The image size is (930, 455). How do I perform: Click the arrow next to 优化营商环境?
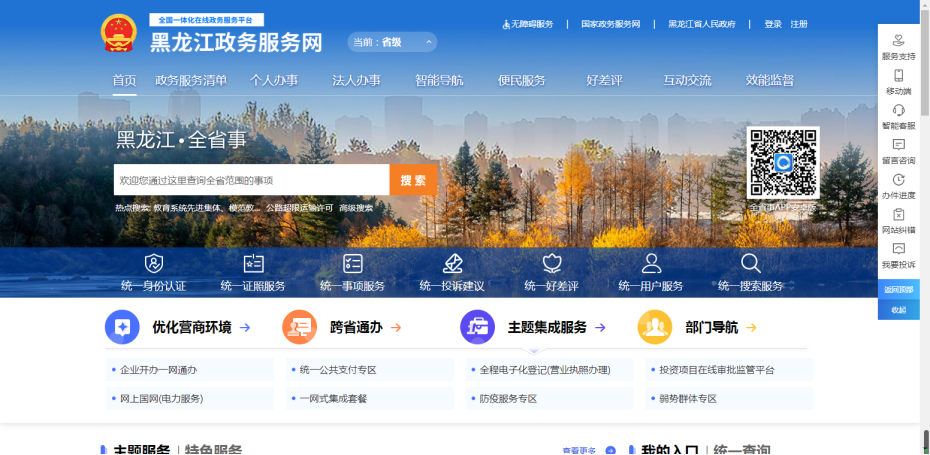click(x=245, y=327)
